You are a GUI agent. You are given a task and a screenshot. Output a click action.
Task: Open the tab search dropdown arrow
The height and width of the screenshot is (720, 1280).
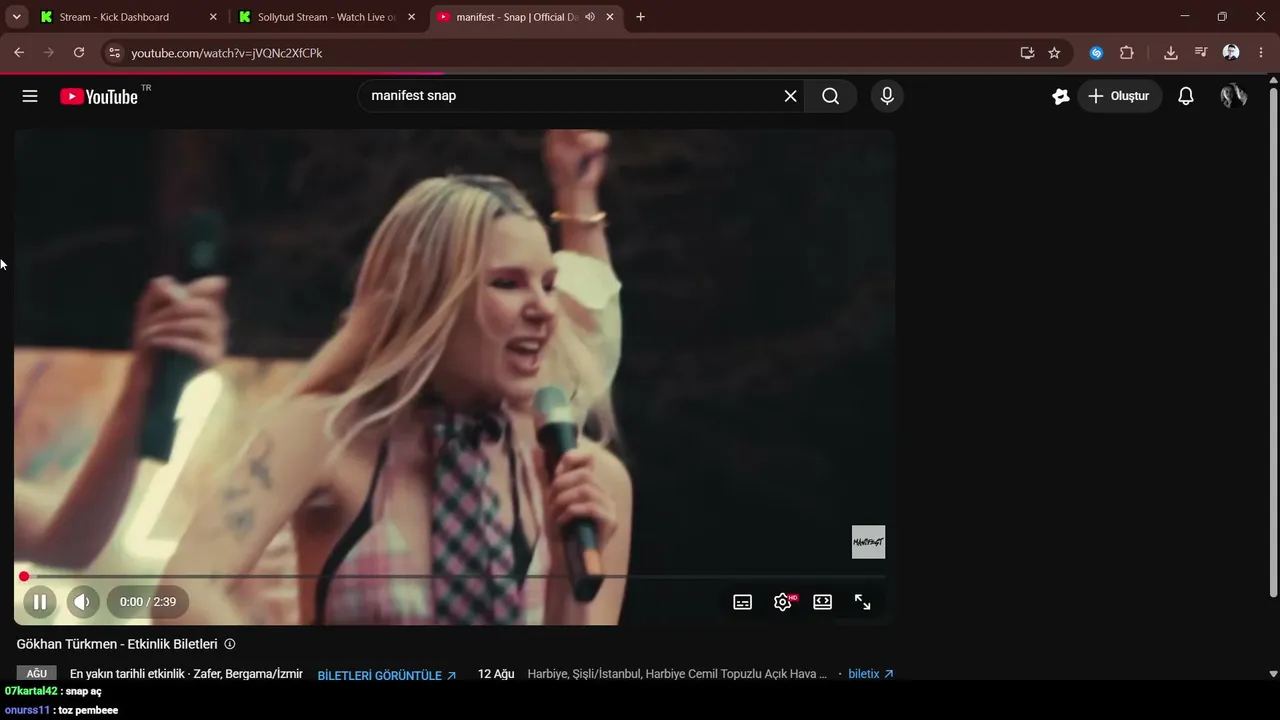click(16, 17)
